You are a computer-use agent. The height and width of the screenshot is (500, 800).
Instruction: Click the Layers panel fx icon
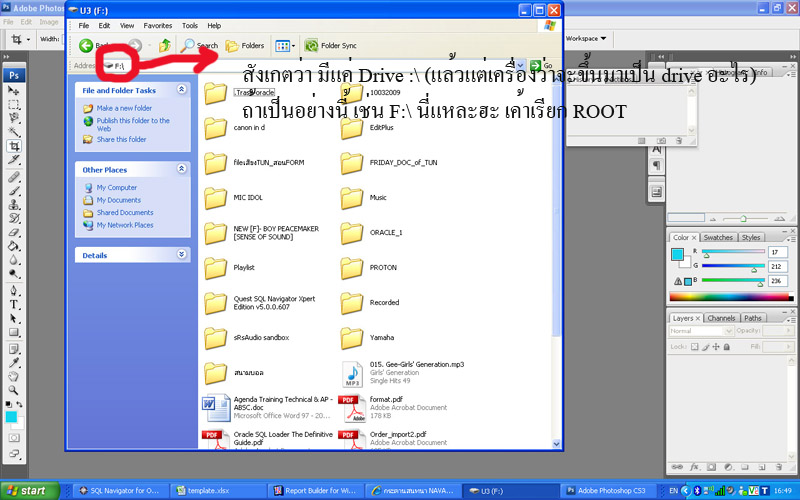(694, 467)
